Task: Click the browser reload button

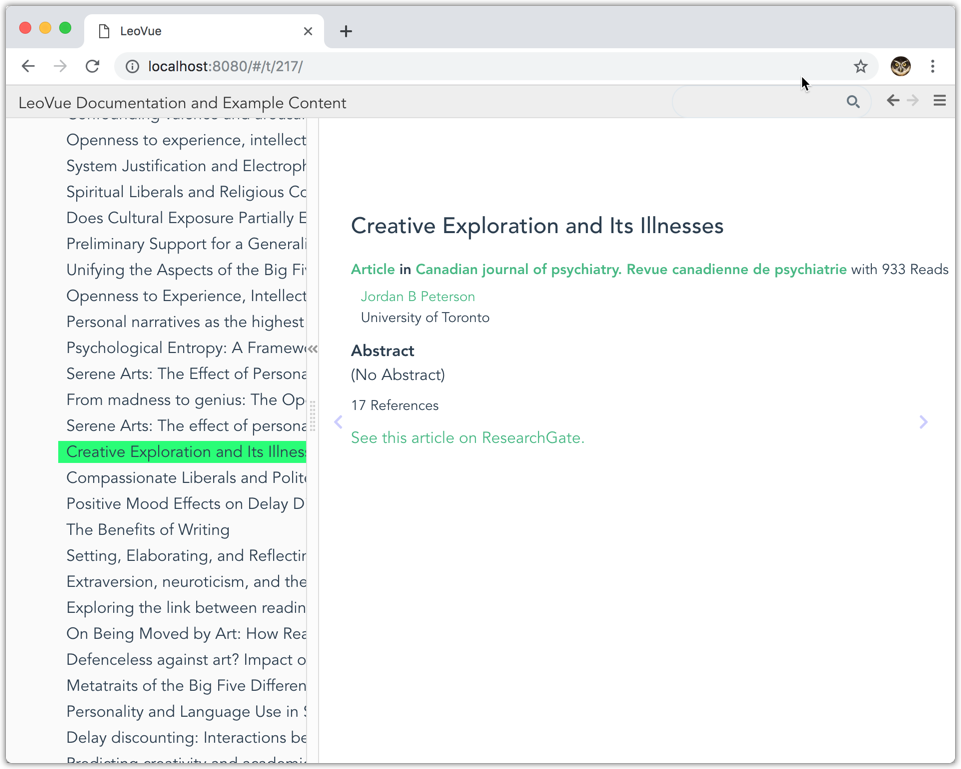Action: [93, 67]
